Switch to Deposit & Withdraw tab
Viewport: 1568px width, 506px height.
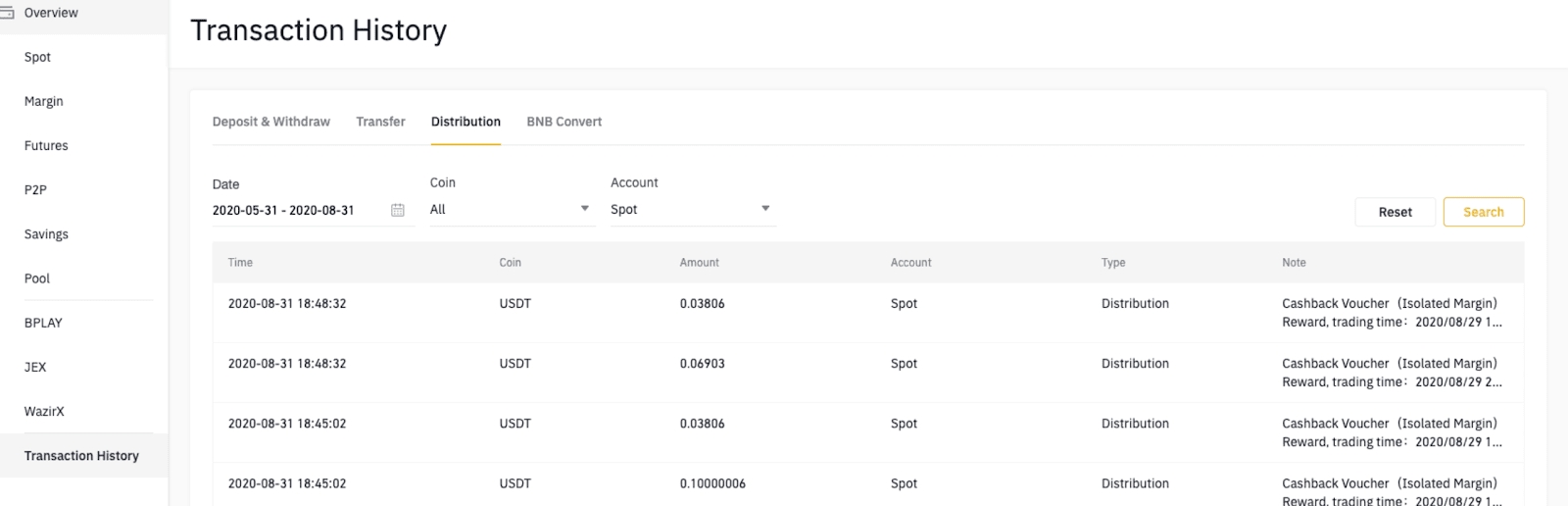click(270, 122)
